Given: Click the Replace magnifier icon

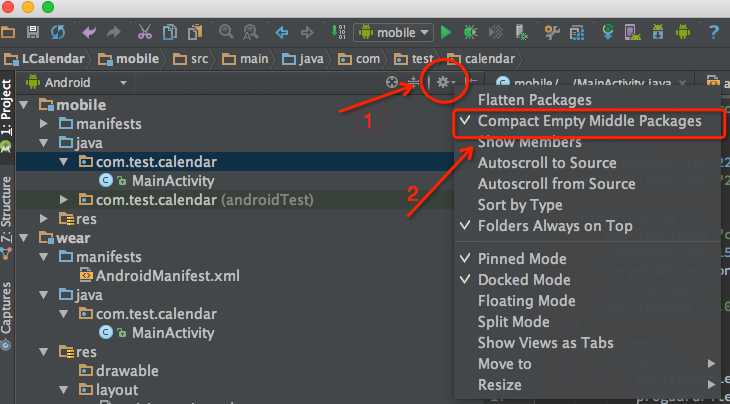Looking at the screenshot, I should pos(251,32).
